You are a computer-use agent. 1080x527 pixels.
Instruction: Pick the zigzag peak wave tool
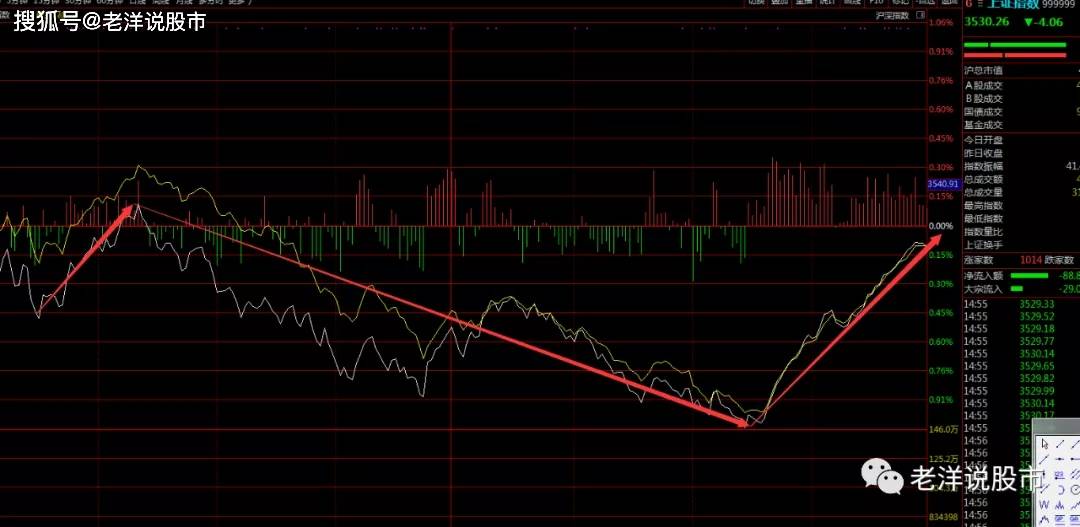click(x=1045, y=519)
